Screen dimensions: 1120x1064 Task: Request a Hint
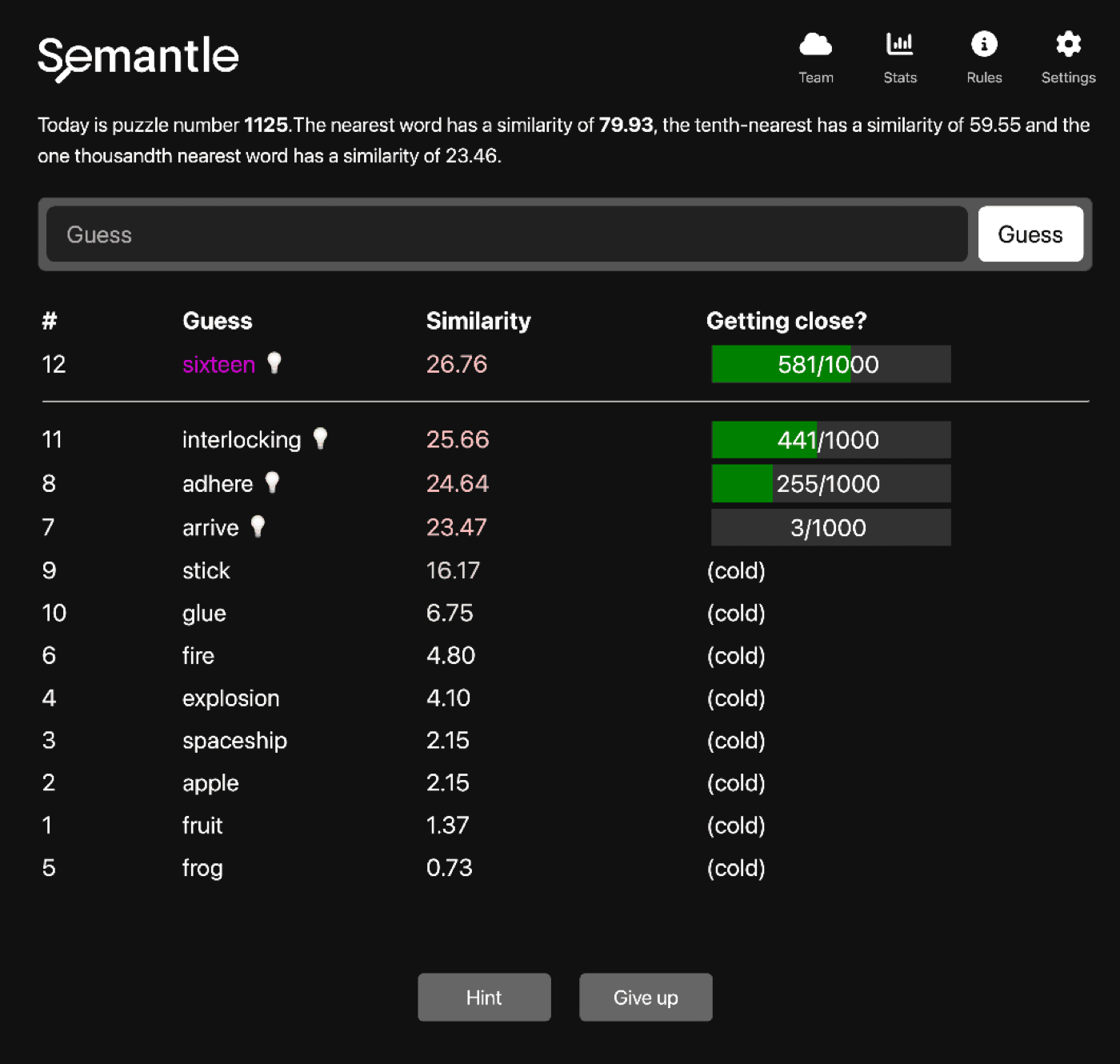(x=483, y=997)
